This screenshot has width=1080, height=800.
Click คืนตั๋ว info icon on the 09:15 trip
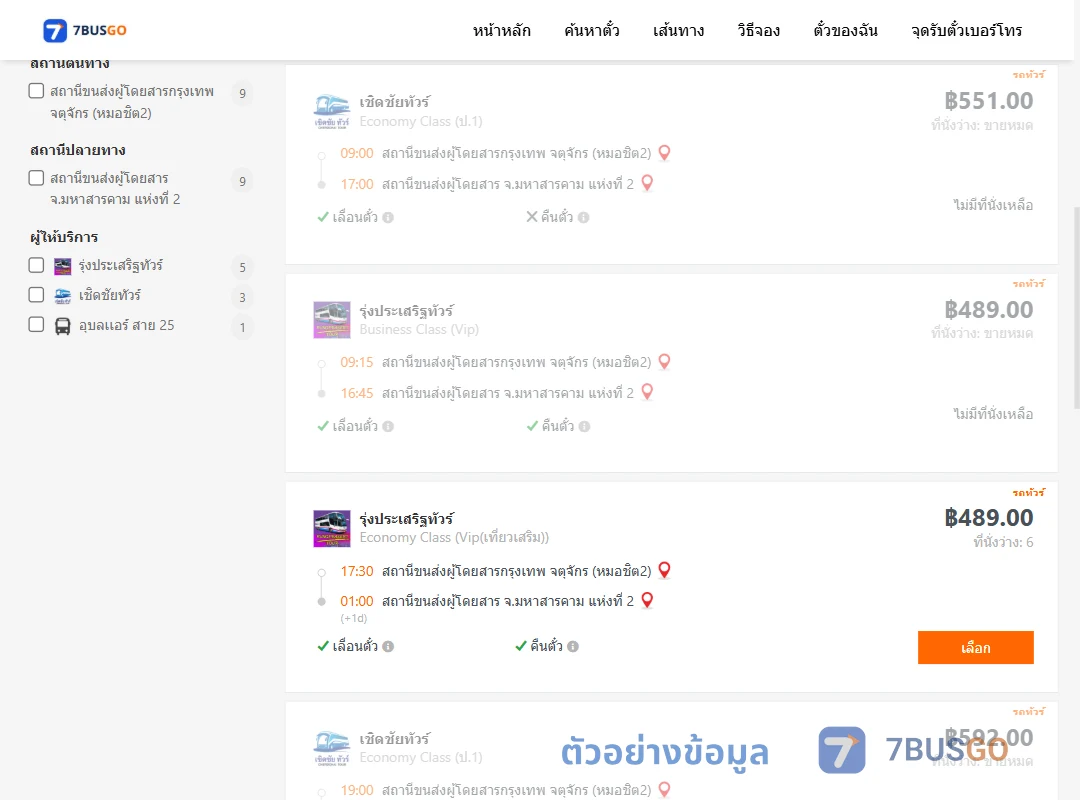pos(584,427)
